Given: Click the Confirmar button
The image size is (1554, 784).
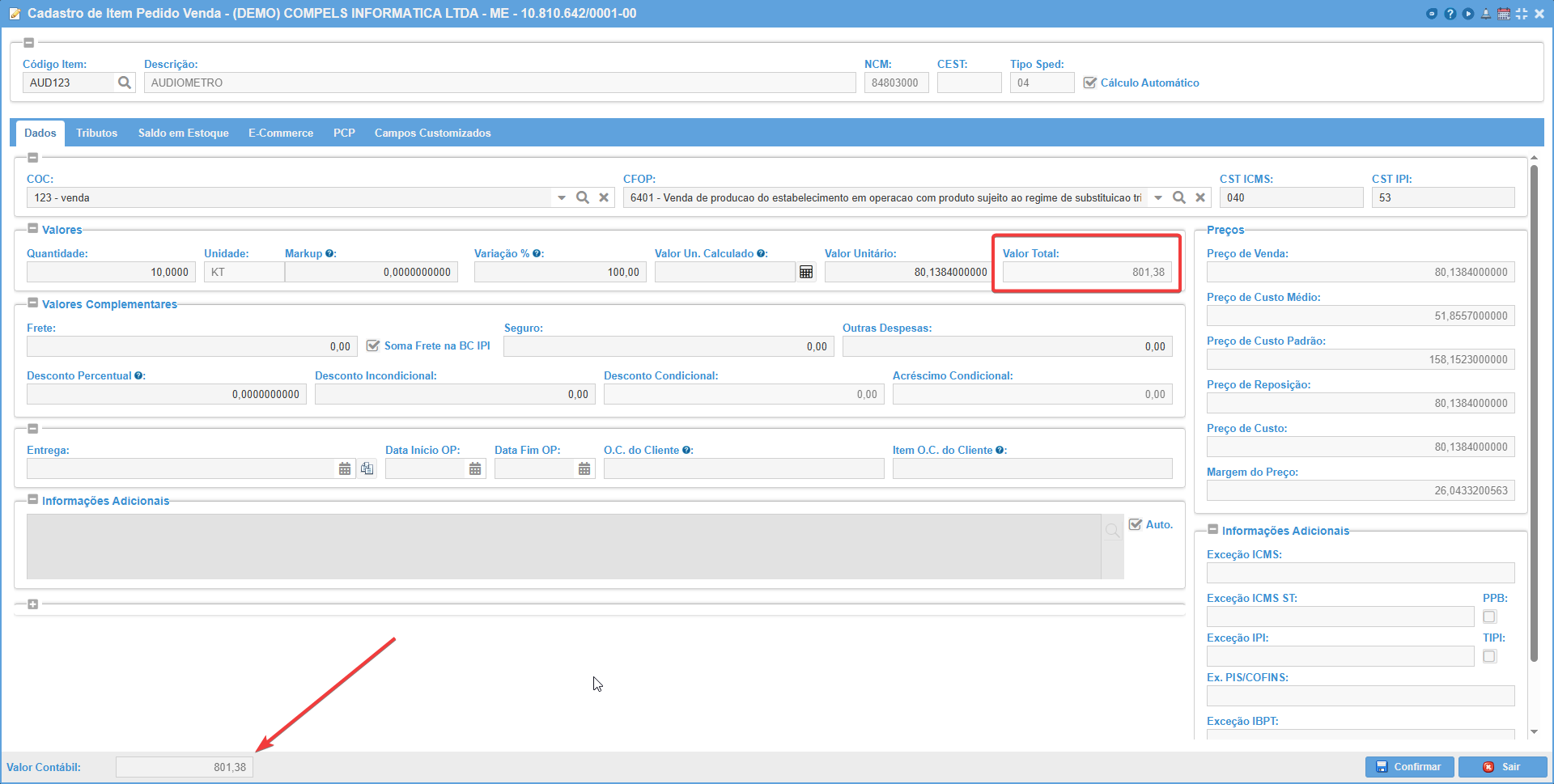Looking at the screenshot, I should 1409,767.
